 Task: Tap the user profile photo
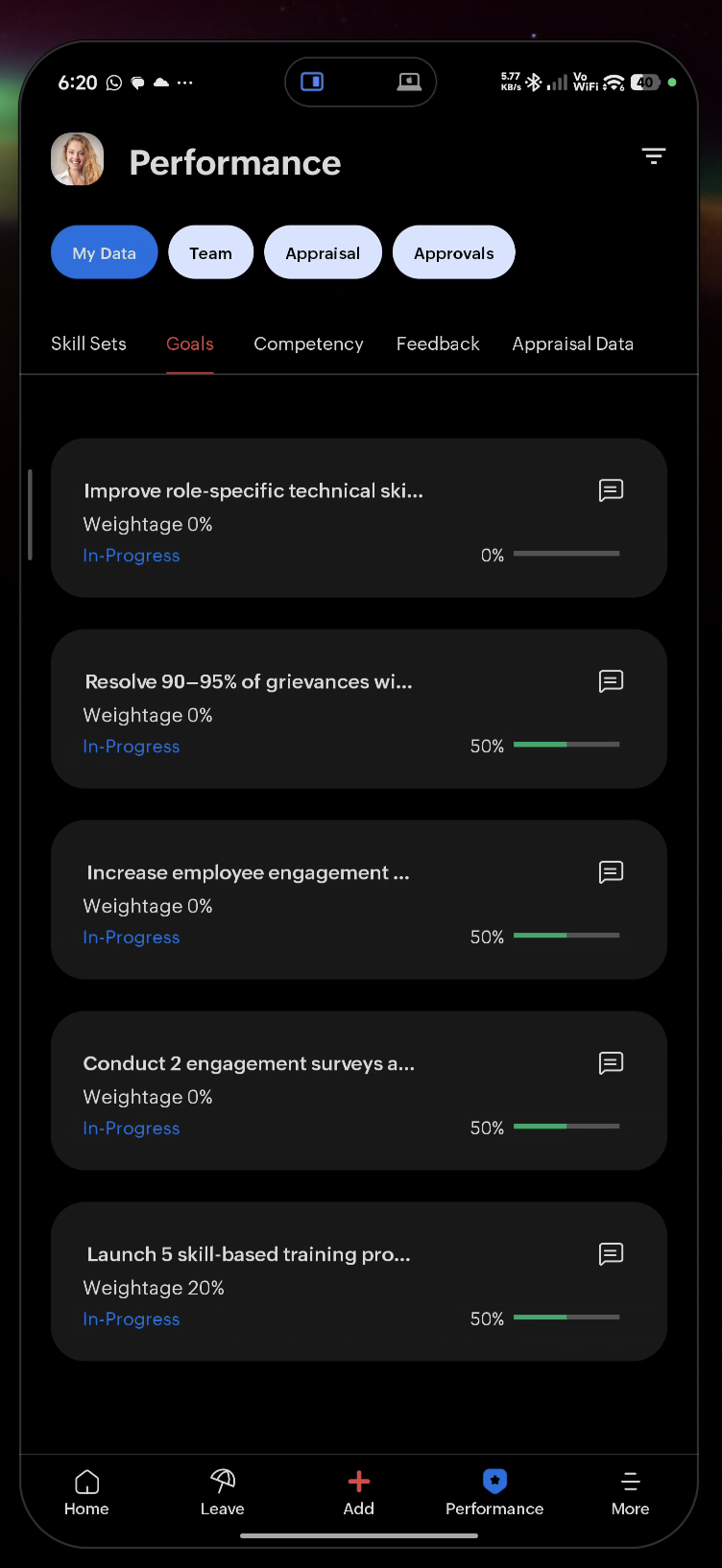click(78, 159)
